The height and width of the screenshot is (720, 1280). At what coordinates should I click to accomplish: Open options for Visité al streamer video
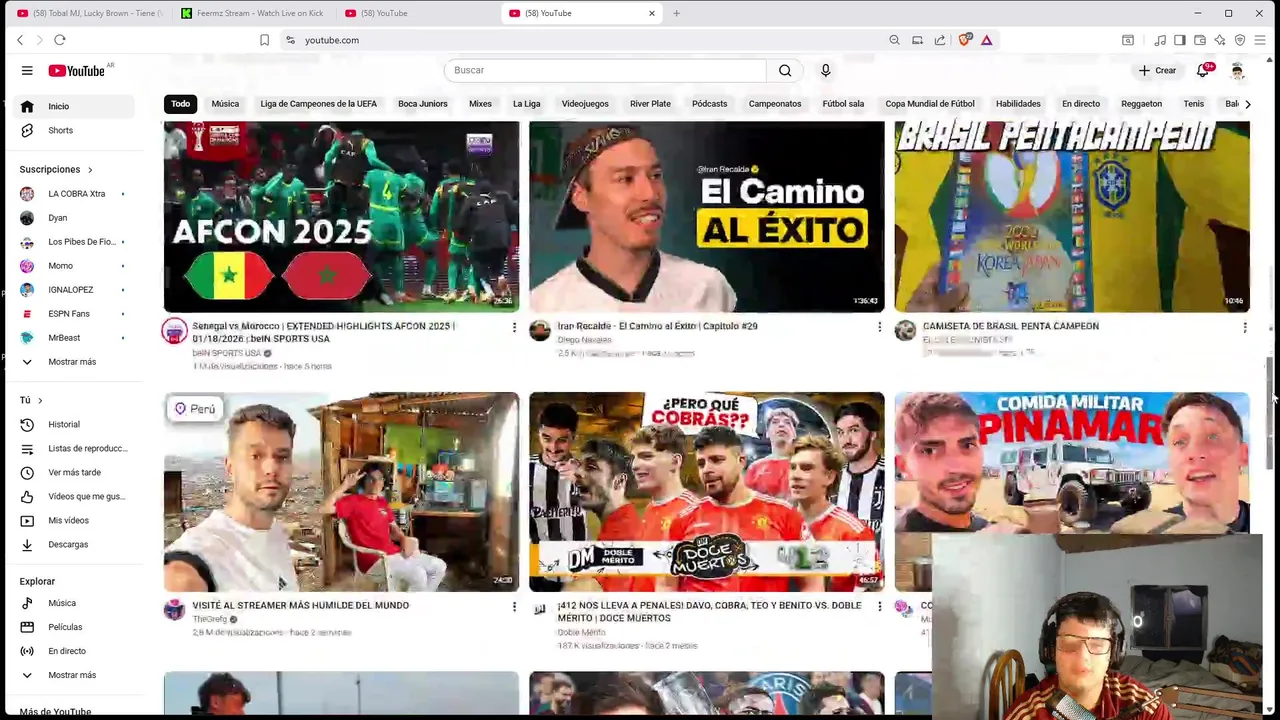tap(514, 606)
